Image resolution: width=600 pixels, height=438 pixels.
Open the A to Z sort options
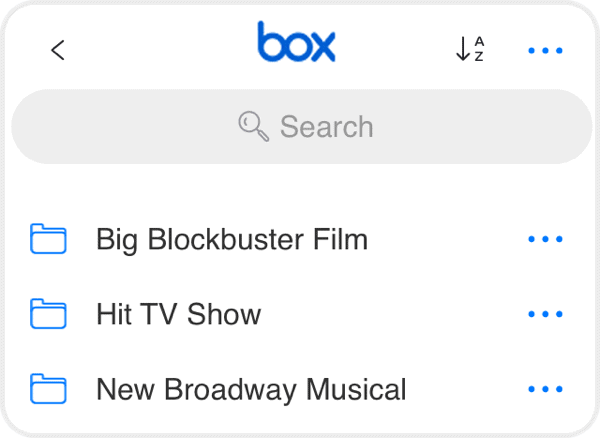tap(470, 49)
